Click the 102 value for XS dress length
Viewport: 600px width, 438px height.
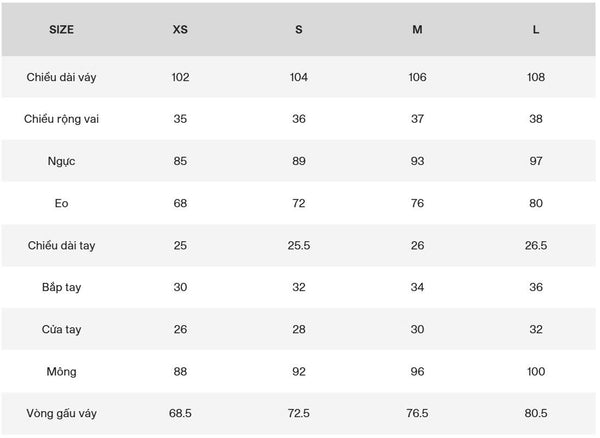pos(180,77)
